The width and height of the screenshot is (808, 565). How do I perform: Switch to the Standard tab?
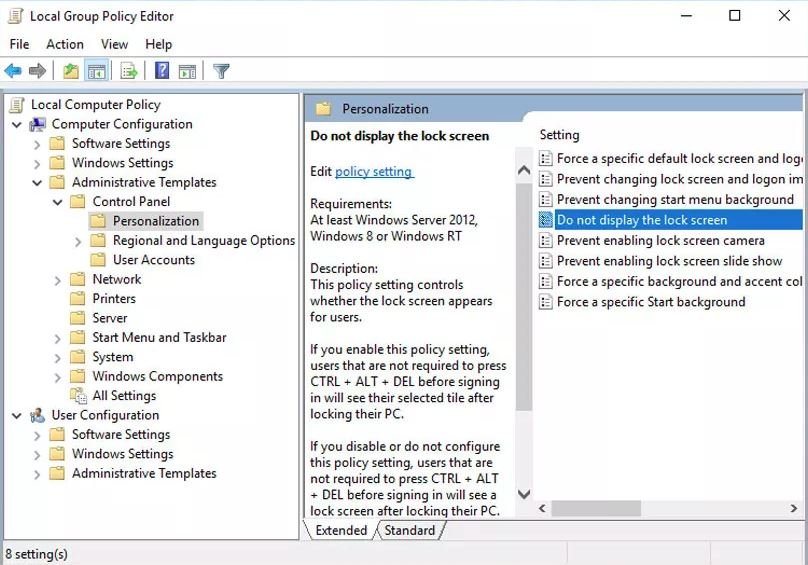coord(410,531)
